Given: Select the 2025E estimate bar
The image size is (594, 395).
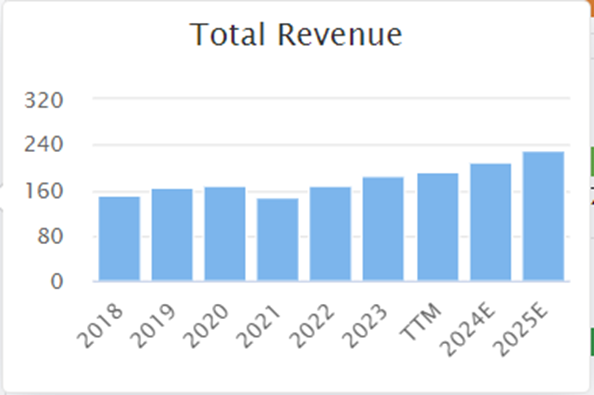Looking at the screenshot, I should 544,216.
